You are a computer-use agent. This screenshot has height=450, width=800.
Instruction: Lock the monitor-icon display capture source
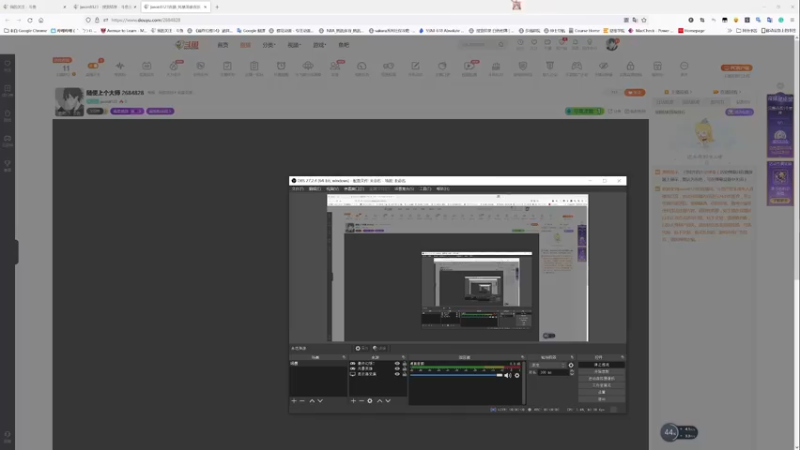tap(405, 374)
